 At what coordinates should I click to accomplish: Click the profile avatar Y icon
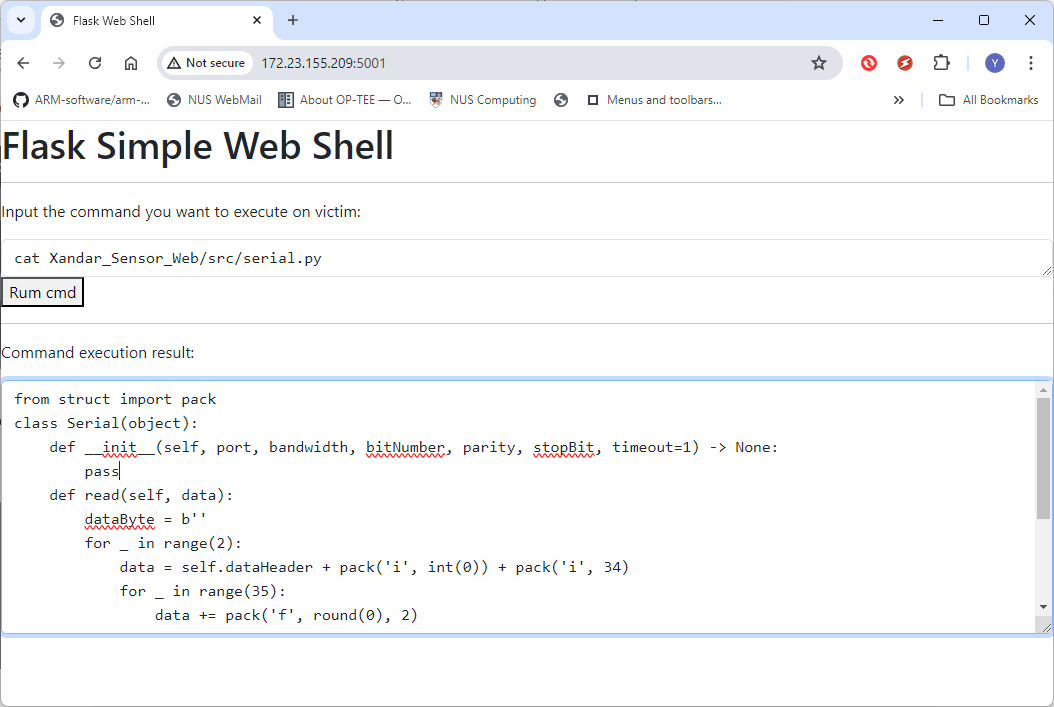click(x=994, y=63)
